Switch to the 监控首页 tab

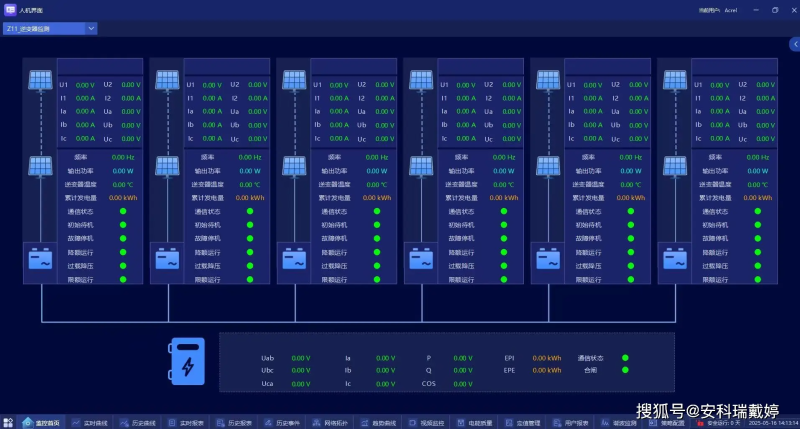(x=42, y=423)
